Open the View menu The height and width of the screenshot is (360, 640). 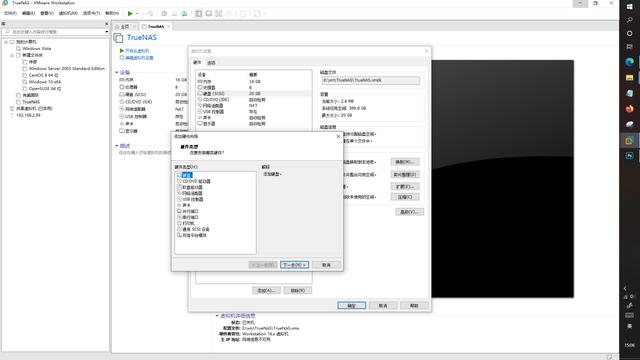tap(47, 13)
